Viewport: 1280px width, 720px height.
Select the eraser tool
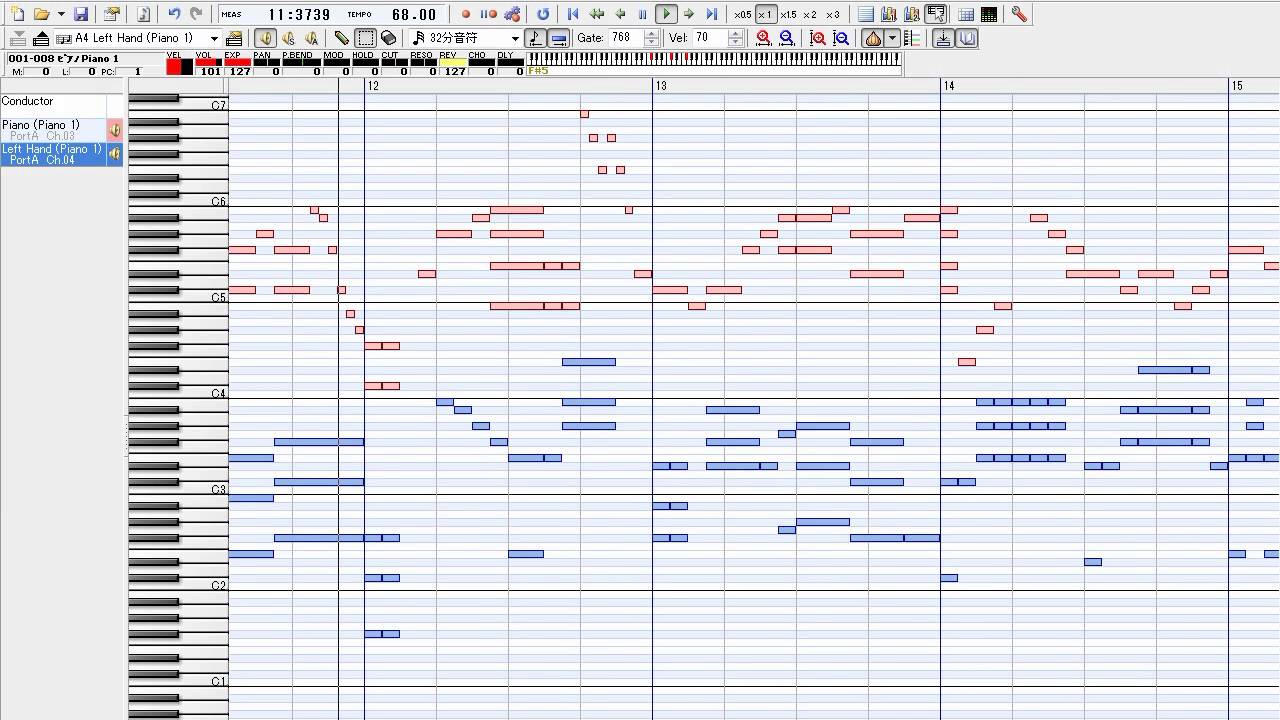(389, 38)
